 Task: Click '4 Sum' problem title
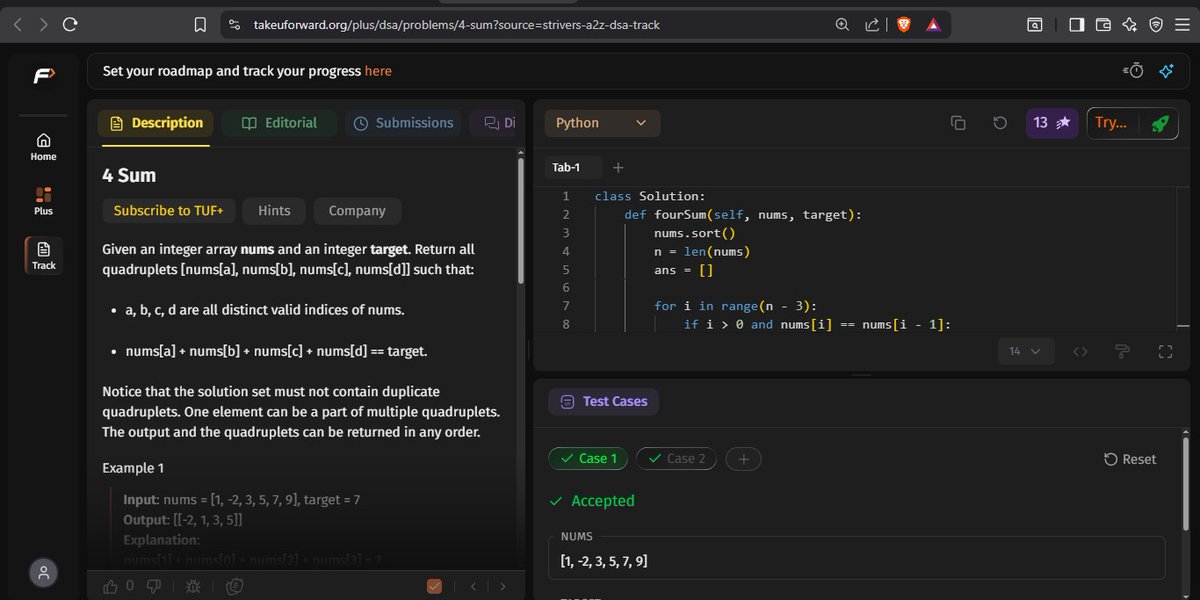click(x=129, y=175)
